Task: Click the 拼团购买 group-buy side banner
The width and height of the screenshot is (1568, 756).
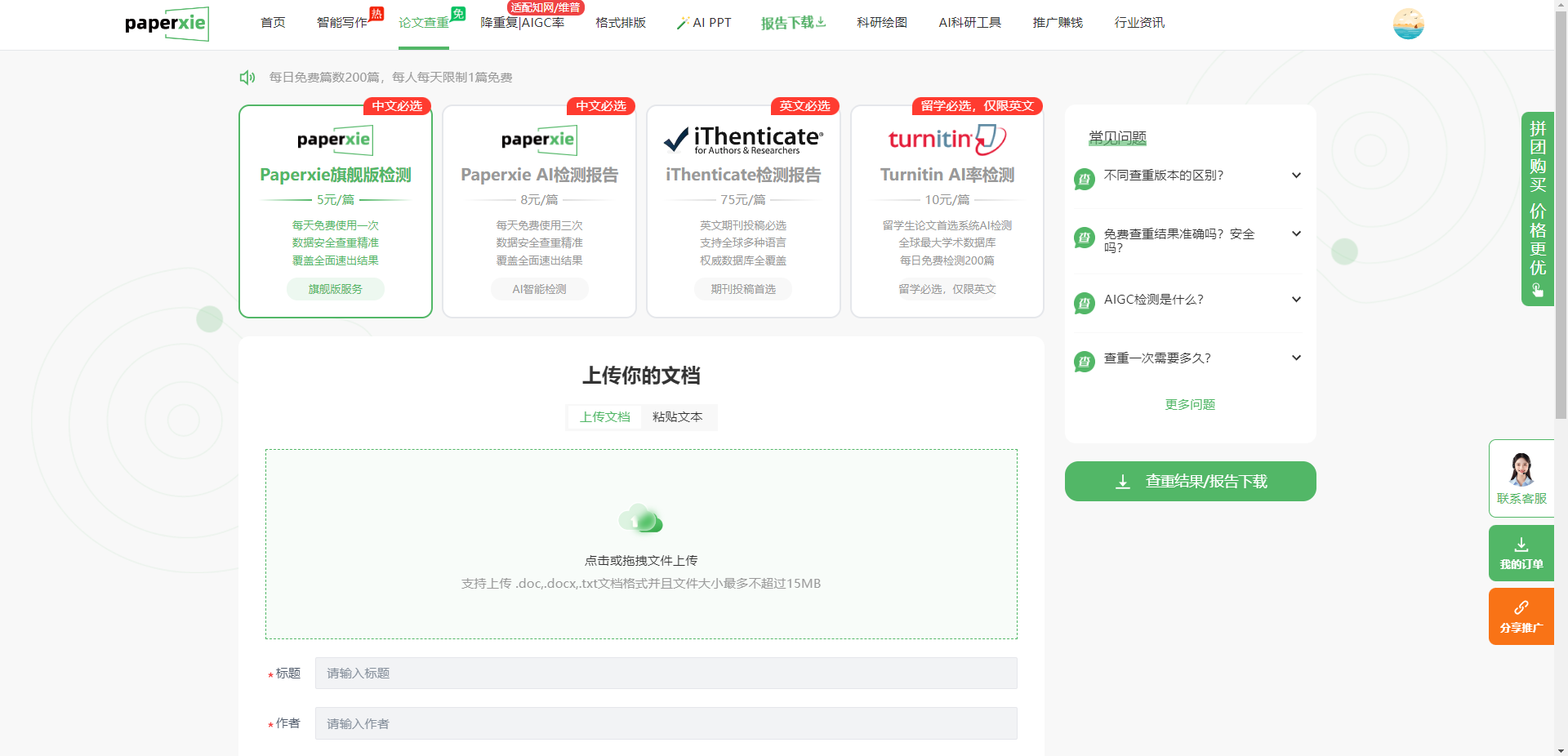Action: (x=1537, y=208)
